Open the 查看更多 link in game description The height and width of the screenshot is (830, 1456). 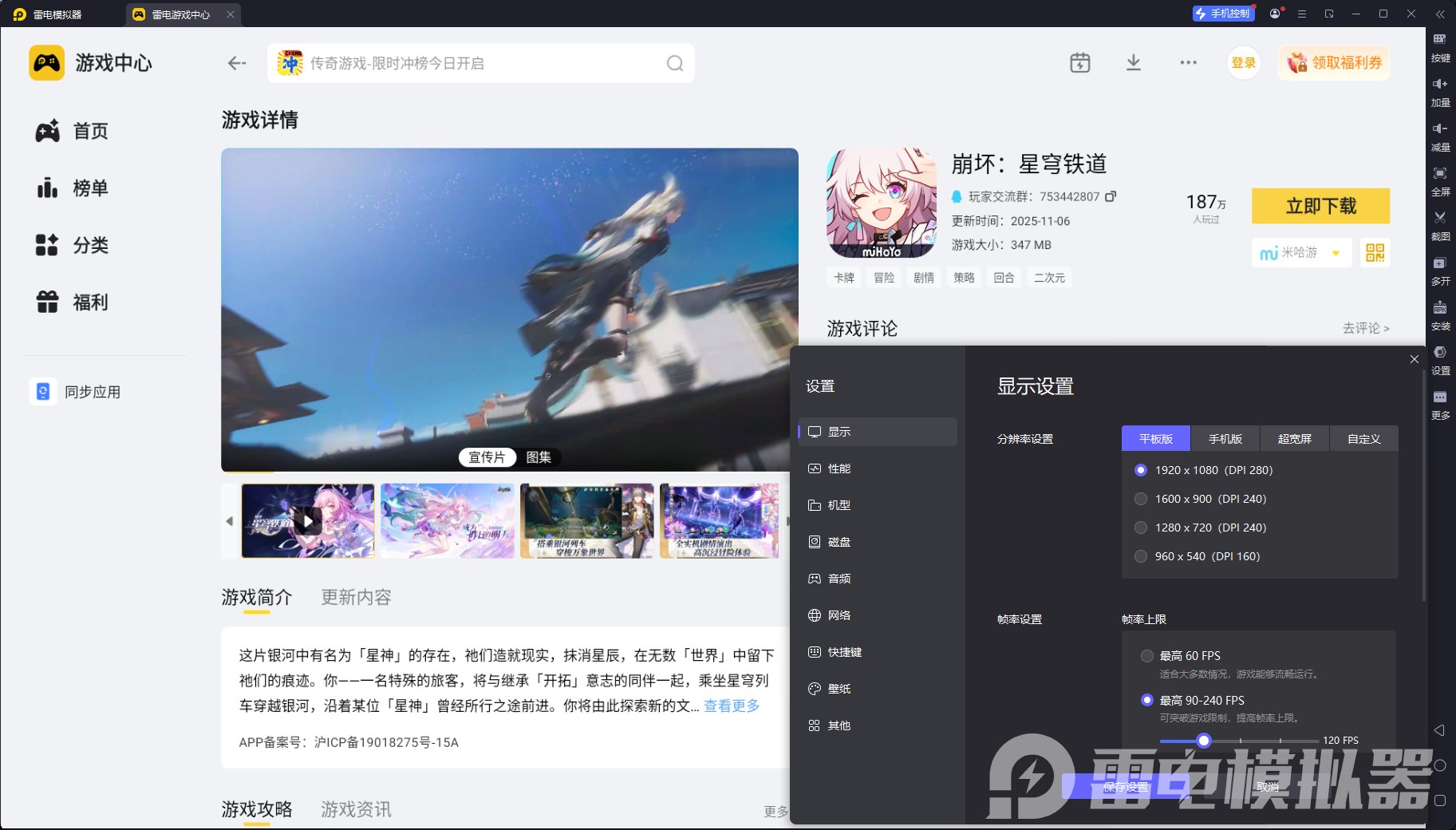point(730,705)
